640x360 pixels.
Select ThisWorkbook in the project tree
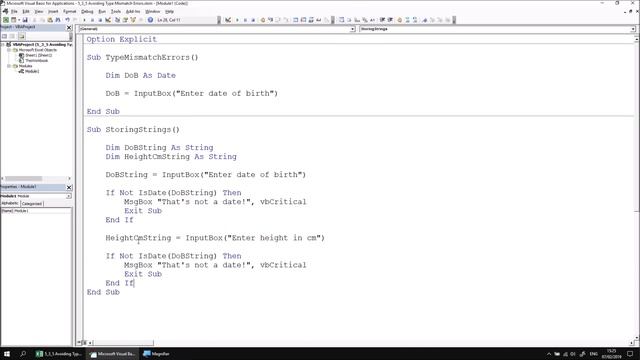pos(37,60)
